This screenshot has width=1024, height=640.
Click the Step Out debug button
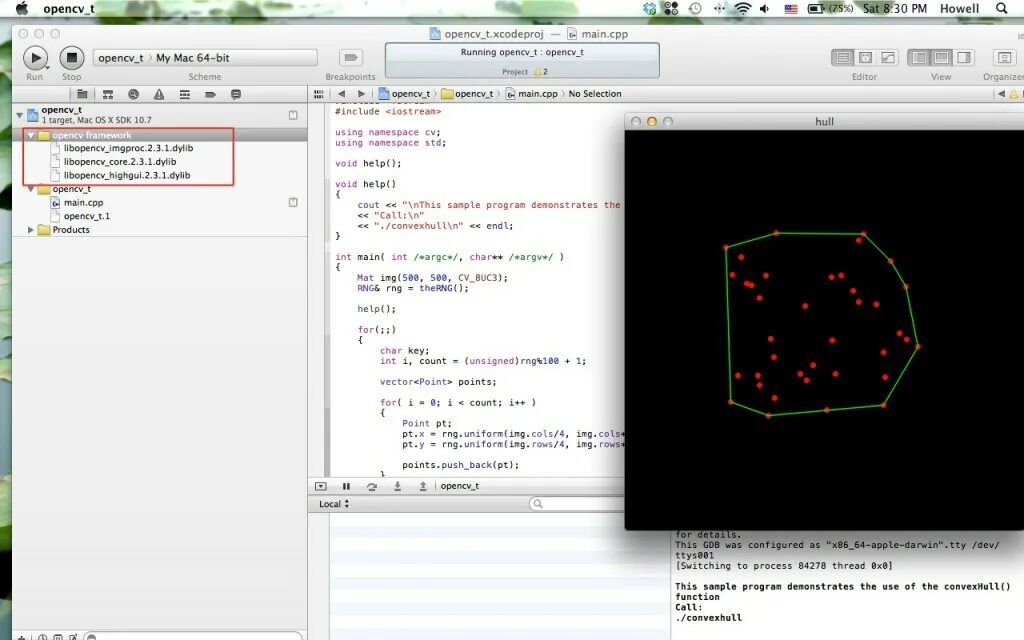click(x=423, y=487)
